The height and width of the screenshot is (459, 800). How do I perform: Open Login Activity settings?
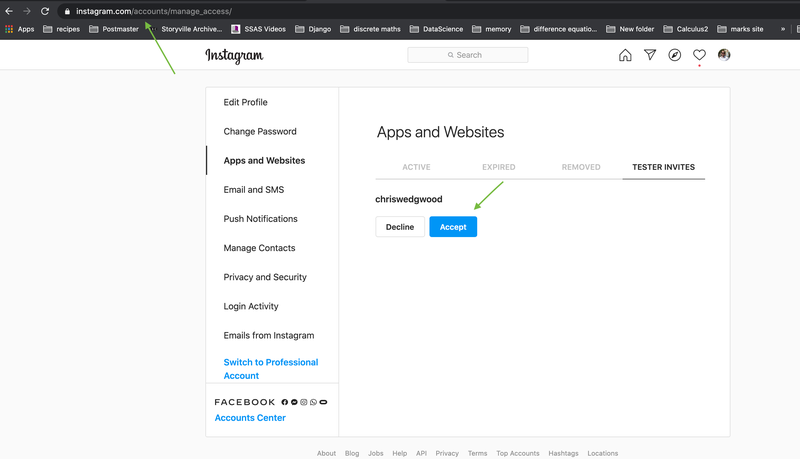coord(251,306)
